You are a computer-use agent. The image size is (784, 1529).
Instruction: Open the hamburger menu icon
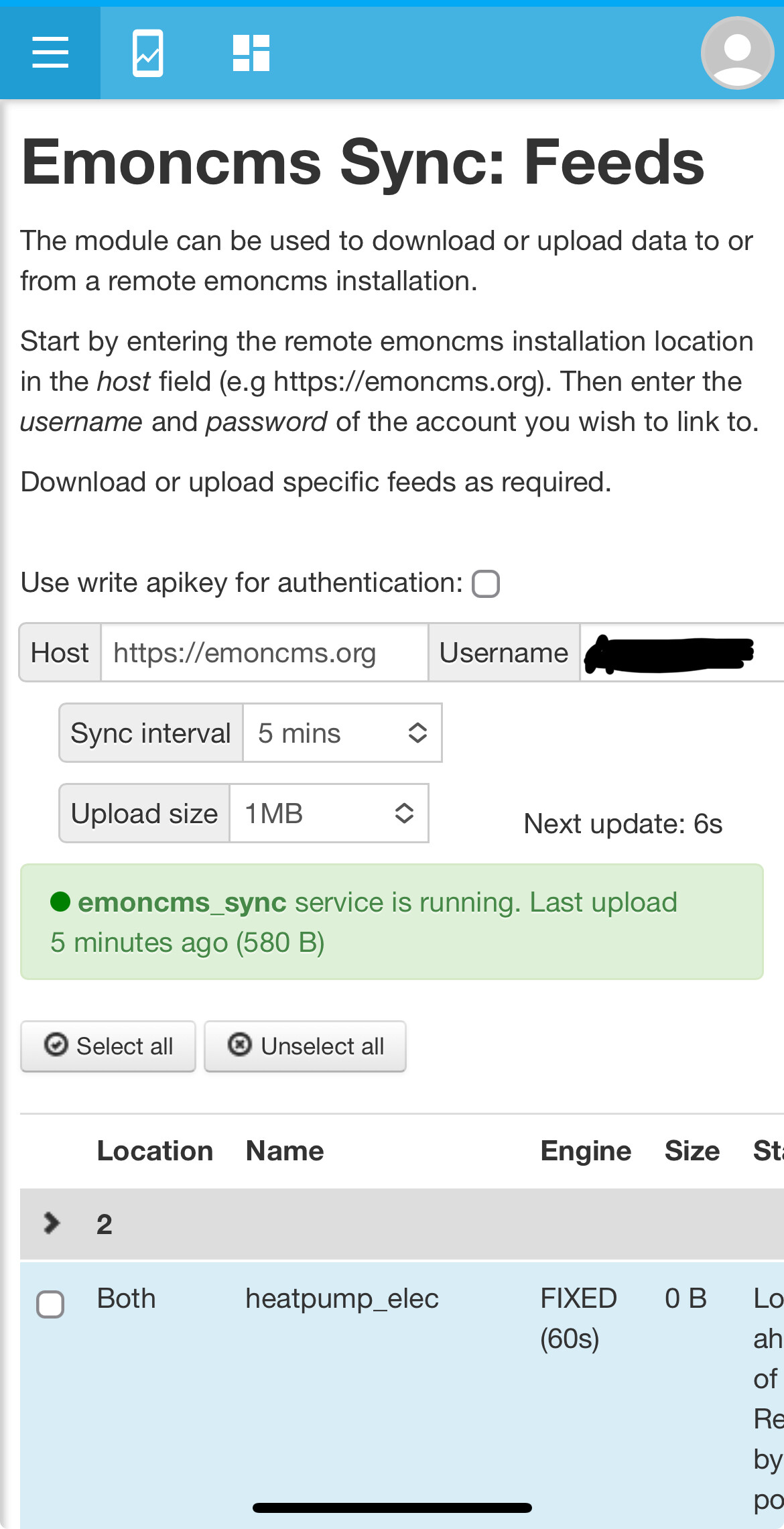pyautogui.click(x=50, y=53)
